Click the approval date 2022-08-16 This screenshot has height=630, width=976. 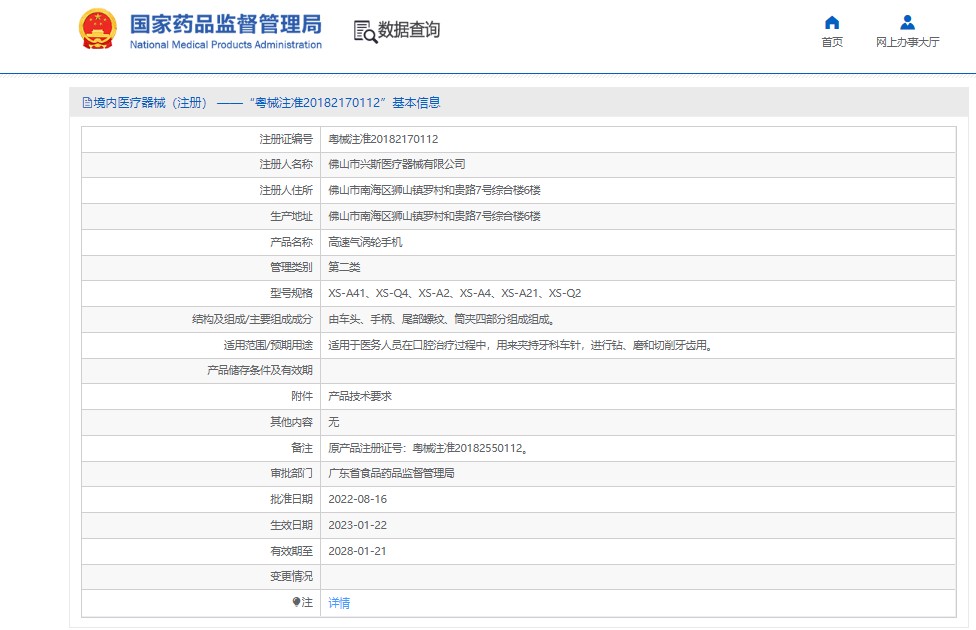click(x=357, y=499)
